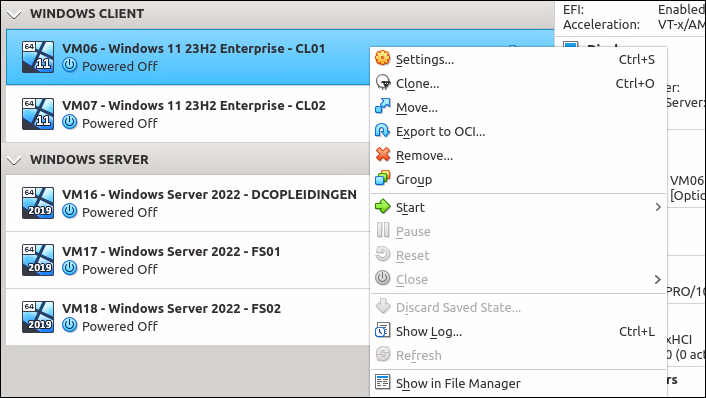Click VM07 Windows 11 OS icon
This screenshot has height=398, width=706.
[x=38, y=114]
